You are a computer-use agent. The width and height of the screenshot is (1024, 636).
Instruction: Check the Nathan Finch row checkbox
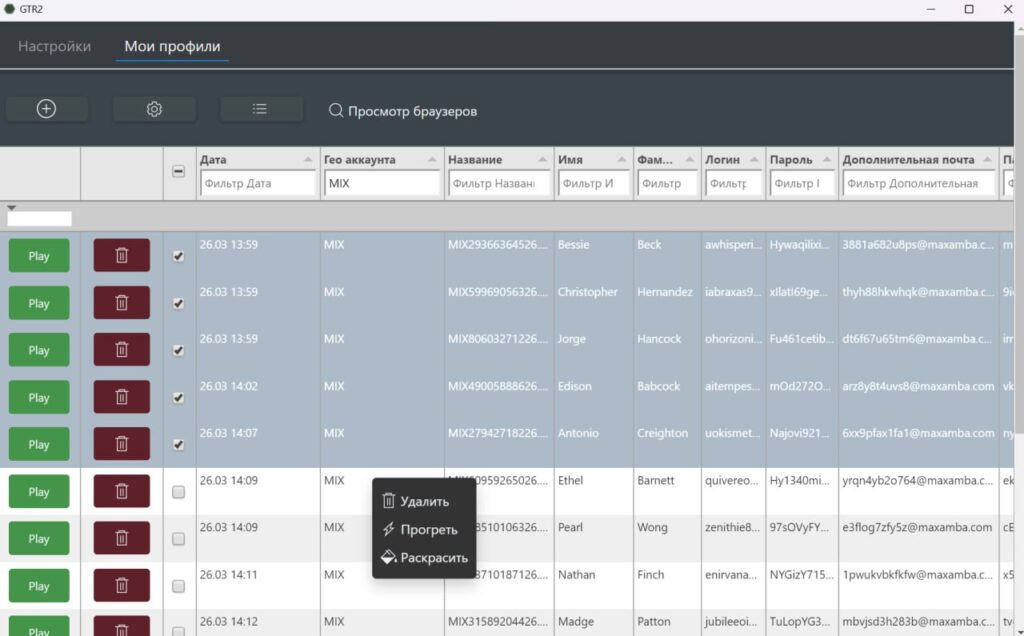pyautogui.click(x=178, y=586)
